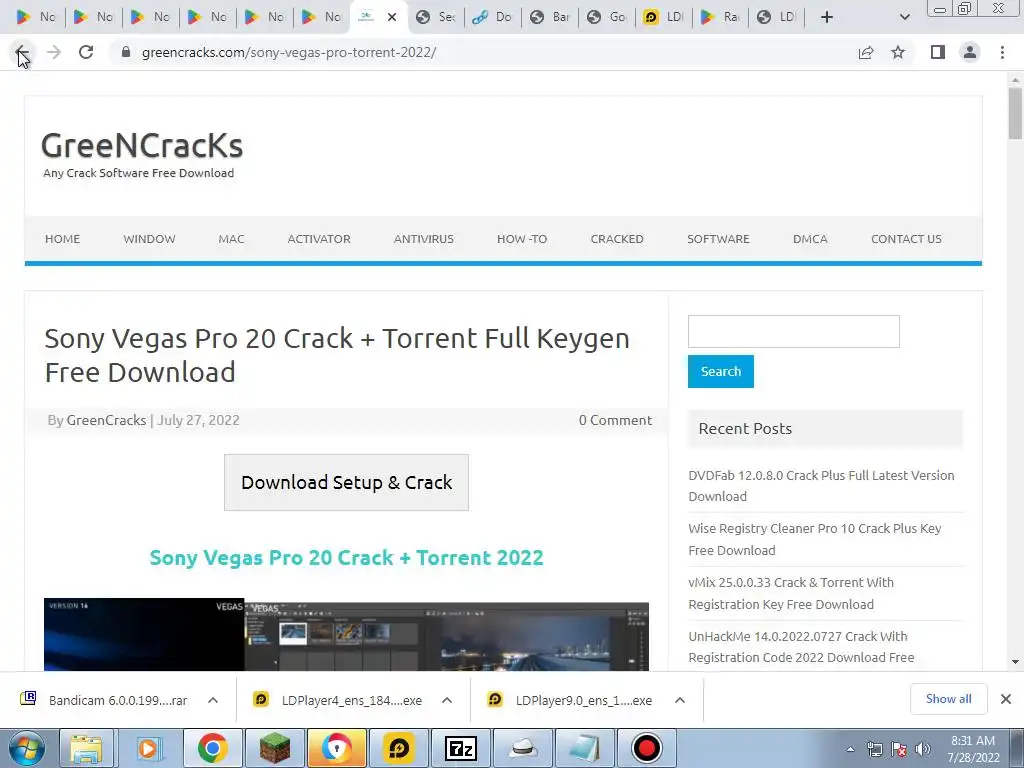
Task: Open the SOFTWARE menu item
Action: coord(718,239)
